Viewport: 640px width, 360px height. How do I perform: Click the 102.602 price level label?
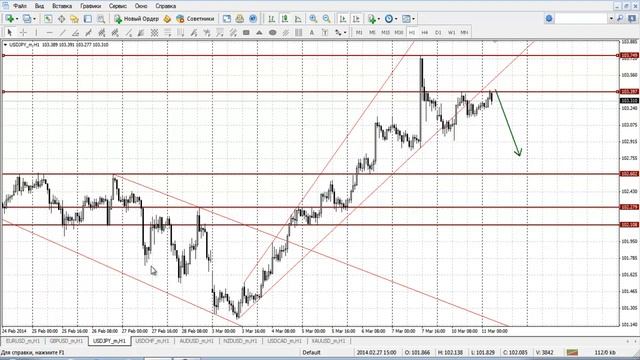pyautogui.click(x=629, y=174)
